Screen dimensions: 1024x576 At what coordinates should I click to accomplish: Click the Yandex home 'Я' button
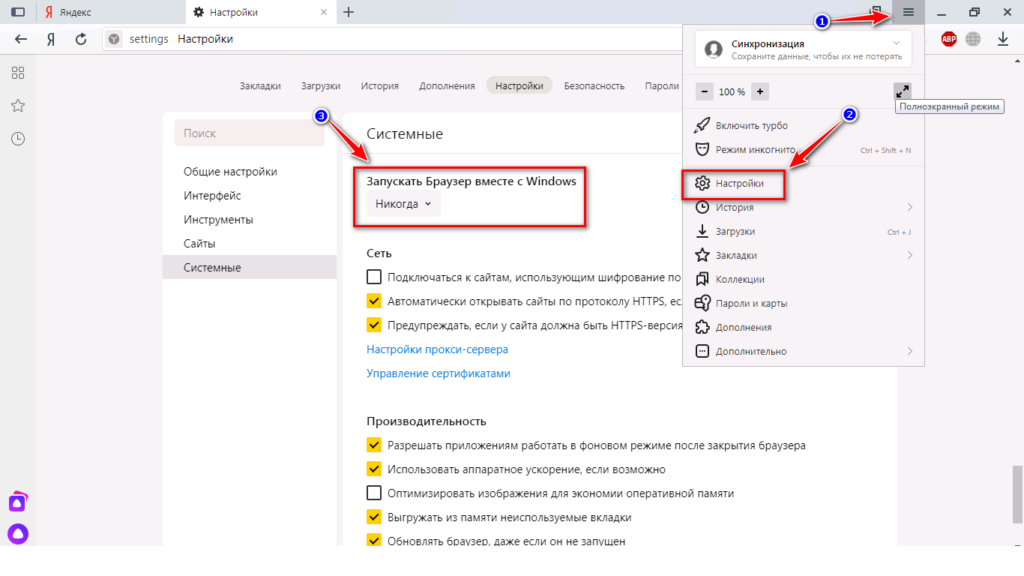click(x=51, y=39)
